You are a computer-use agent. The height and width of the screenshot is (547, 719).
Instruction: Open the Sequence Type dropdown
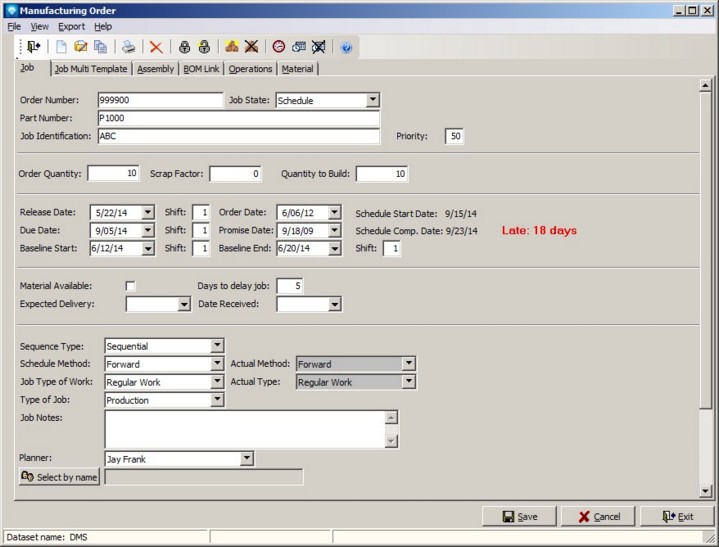click(x=217, y=346)
